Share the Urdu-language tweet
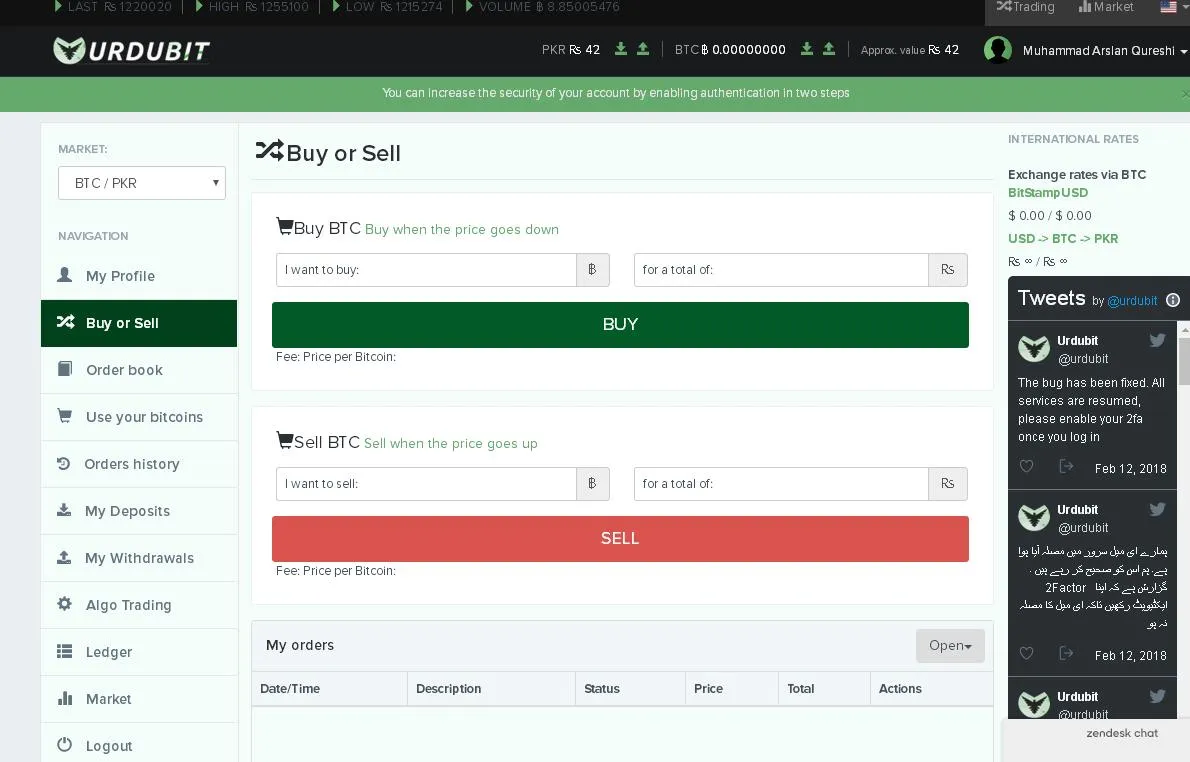Viewport: 1190px width, 762px height. (1066, 653)
